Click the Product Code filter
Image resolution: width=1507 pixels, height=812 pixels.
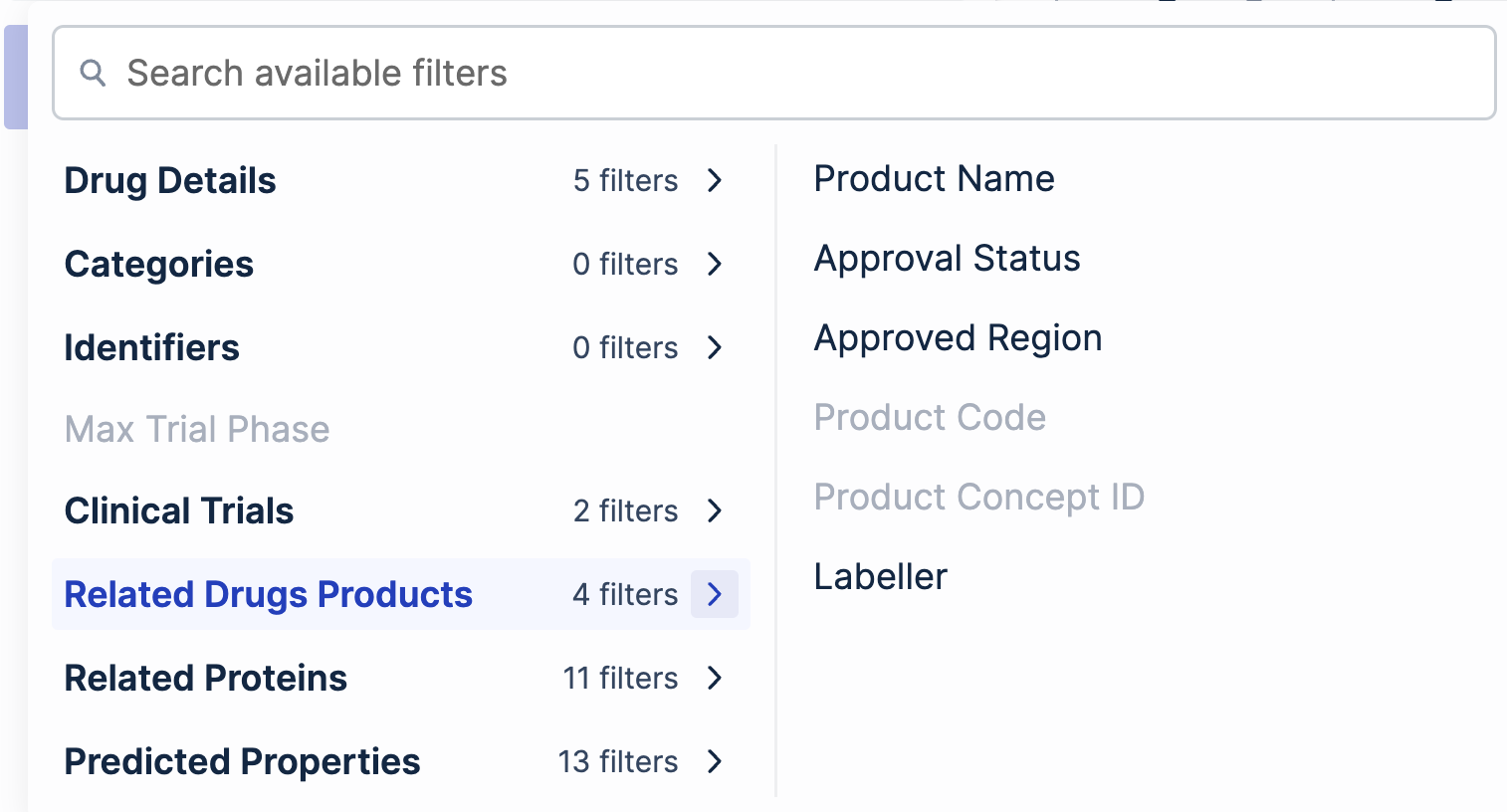(930, 418)
